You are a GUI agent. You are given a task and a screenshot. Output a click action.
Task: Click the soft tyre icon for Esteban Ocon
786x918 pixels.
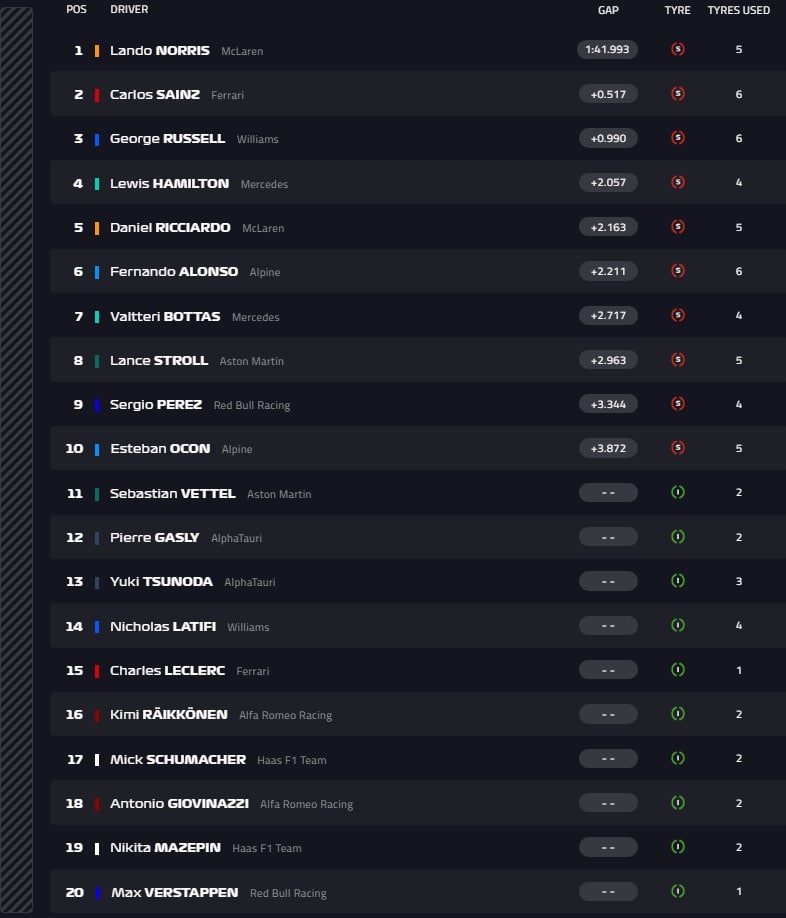click(678, 448)
